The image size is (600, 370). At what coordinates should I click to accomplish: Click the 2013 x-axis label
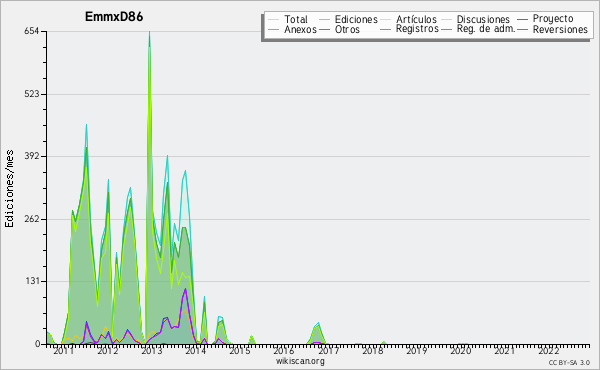click(152, 351)
